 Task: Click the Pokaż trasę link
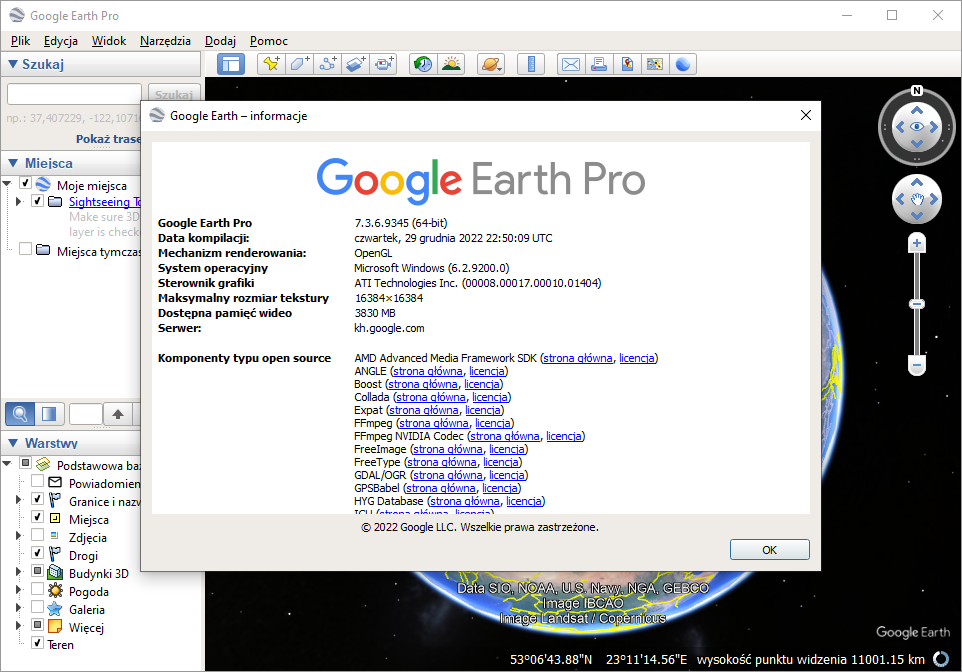109,139
